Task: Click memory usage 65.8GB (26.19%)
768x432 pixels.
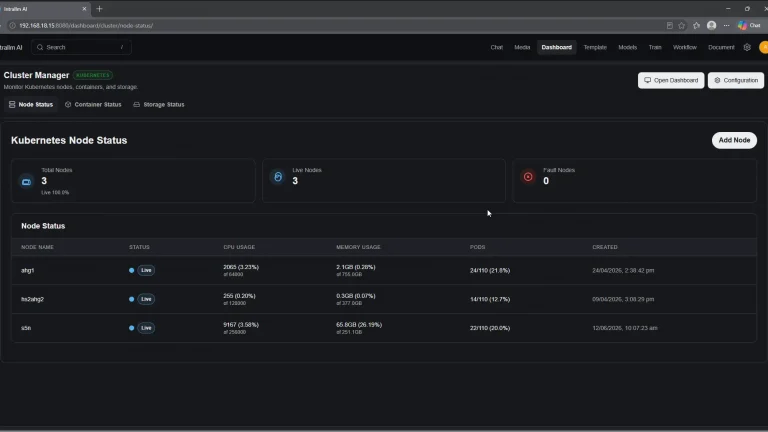Action: point(359,325)
